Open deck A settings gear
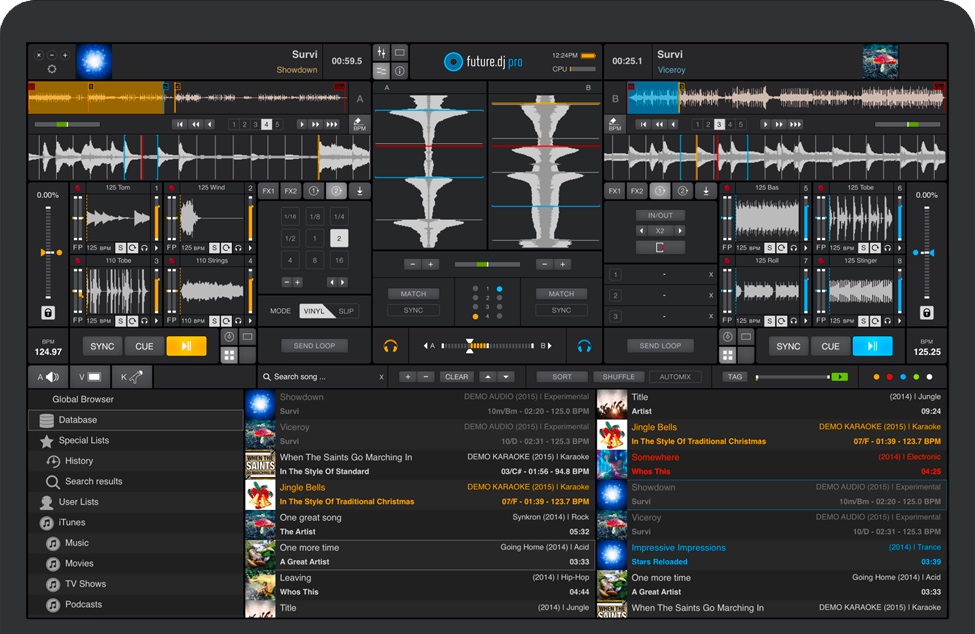 pos(52,69)
